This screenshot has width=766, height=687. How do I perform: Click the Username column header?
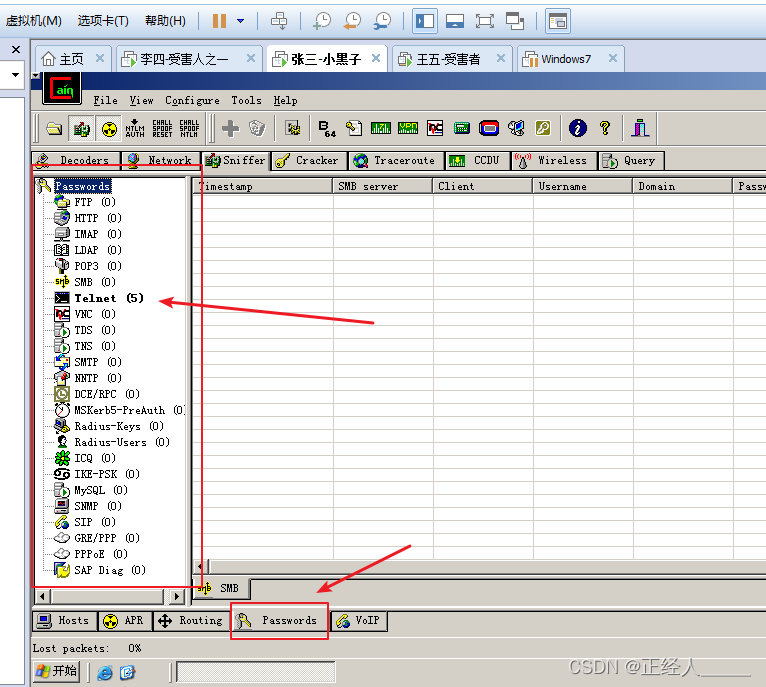click(582, 186)
